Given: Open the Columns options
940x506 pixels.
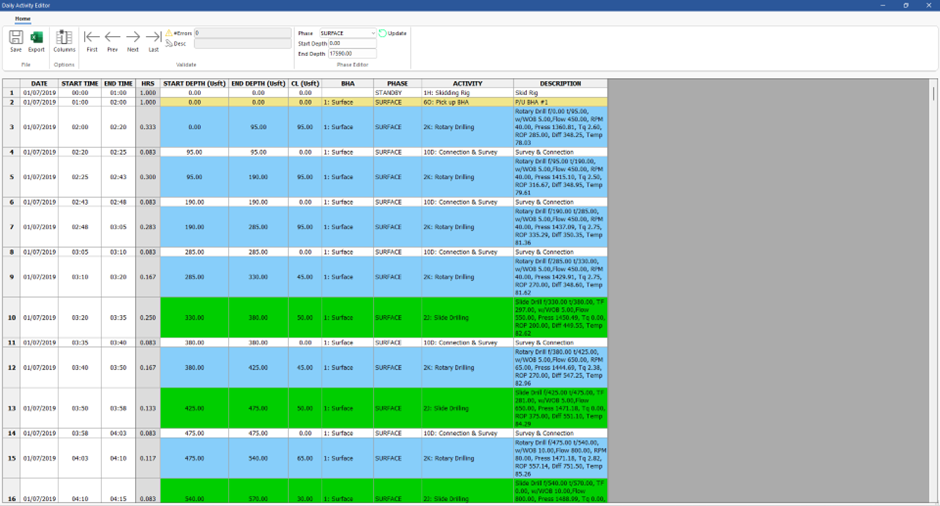Looking at the screenshot, I should (64, 39).
